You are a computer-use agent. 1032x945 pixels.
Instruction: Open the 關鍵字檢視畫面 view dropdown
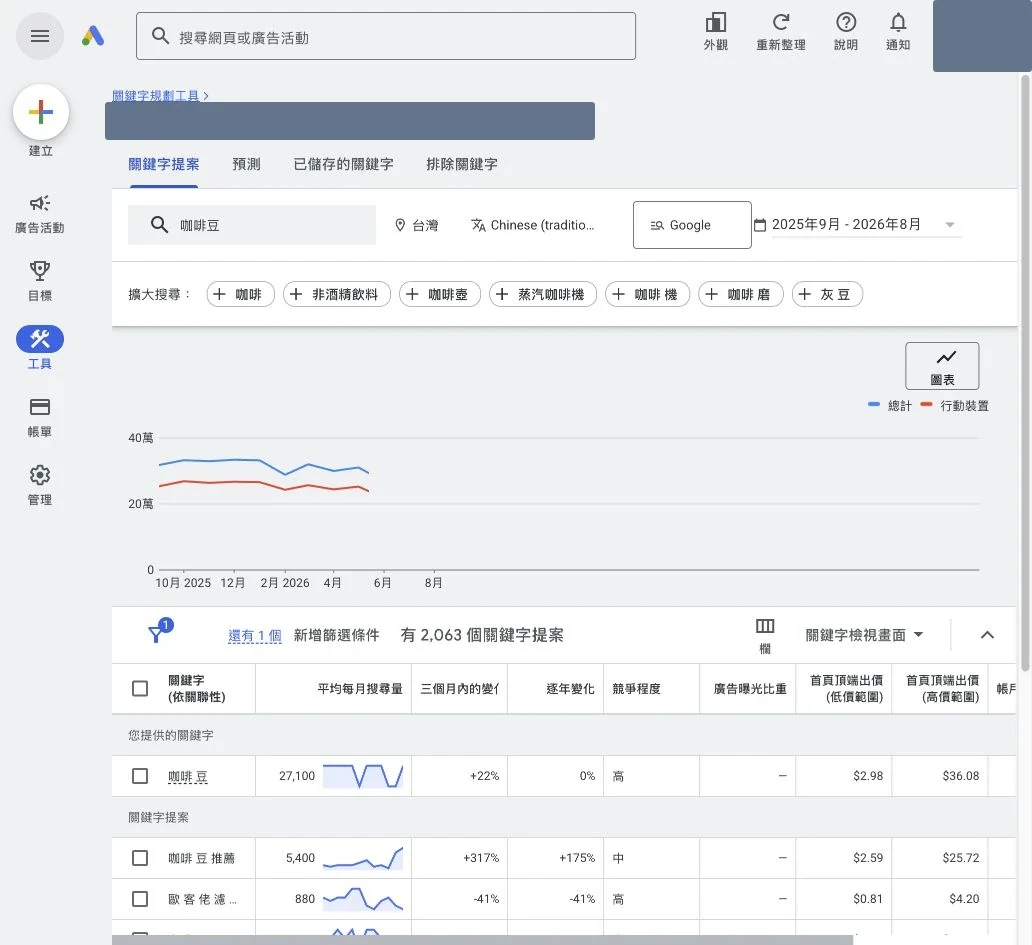tap(864, 635)
